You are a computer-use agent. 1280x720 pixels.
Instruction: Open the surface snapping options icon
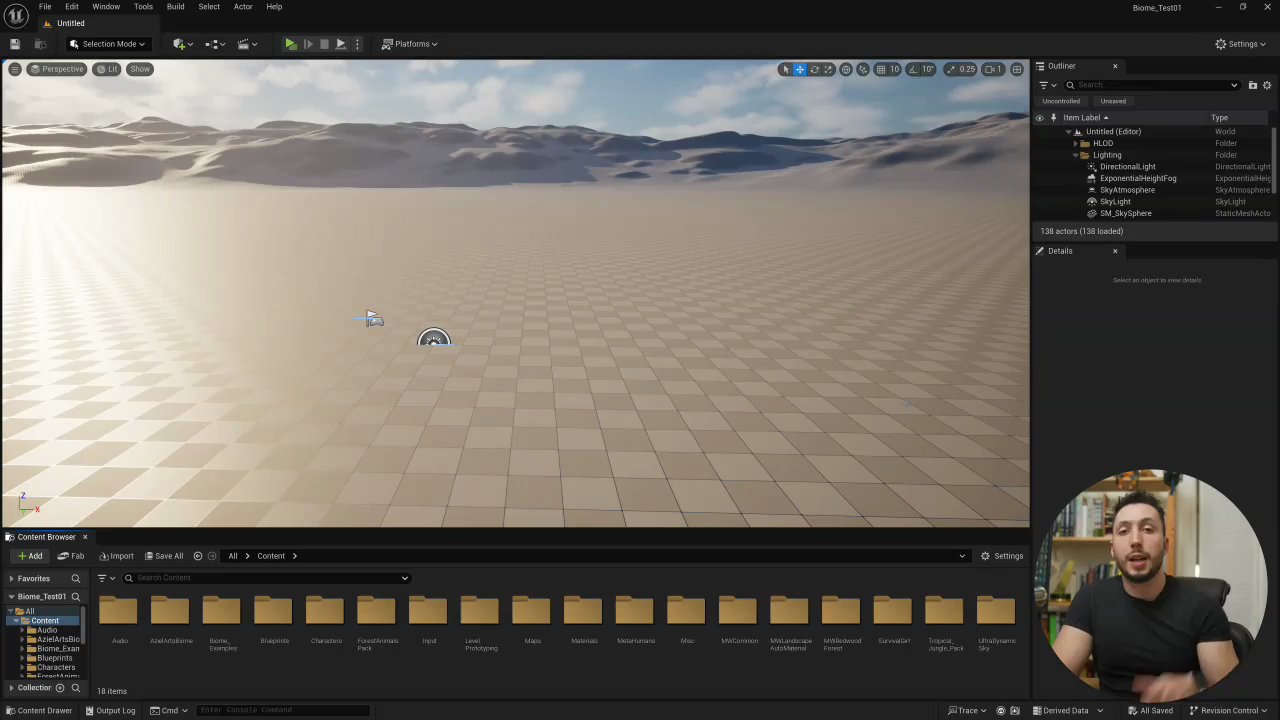(x=863, y=69)
